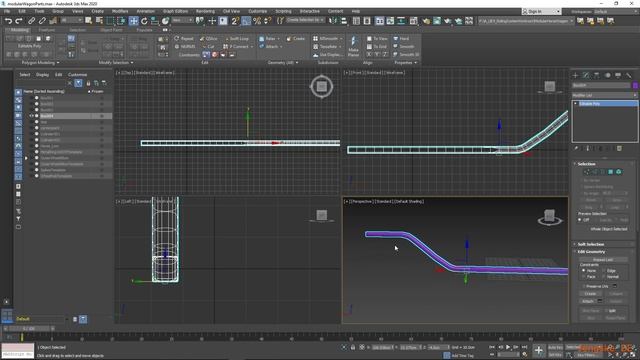
Task: Toggle the Angle Snap icon
Action: (x=246, y=21)
